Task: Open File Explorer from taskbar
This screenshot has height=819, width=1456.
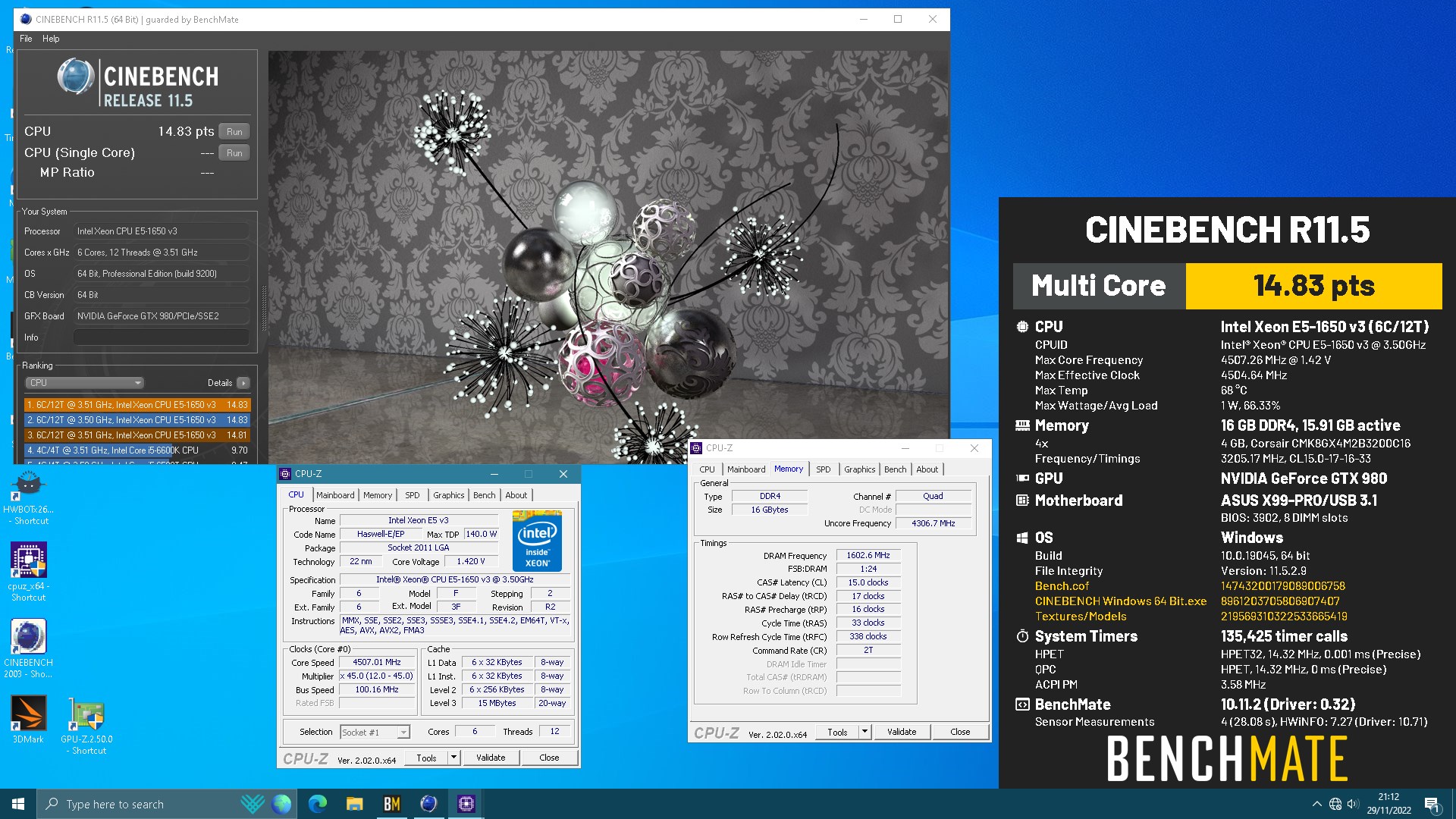Action: click(x=354, y=804)
